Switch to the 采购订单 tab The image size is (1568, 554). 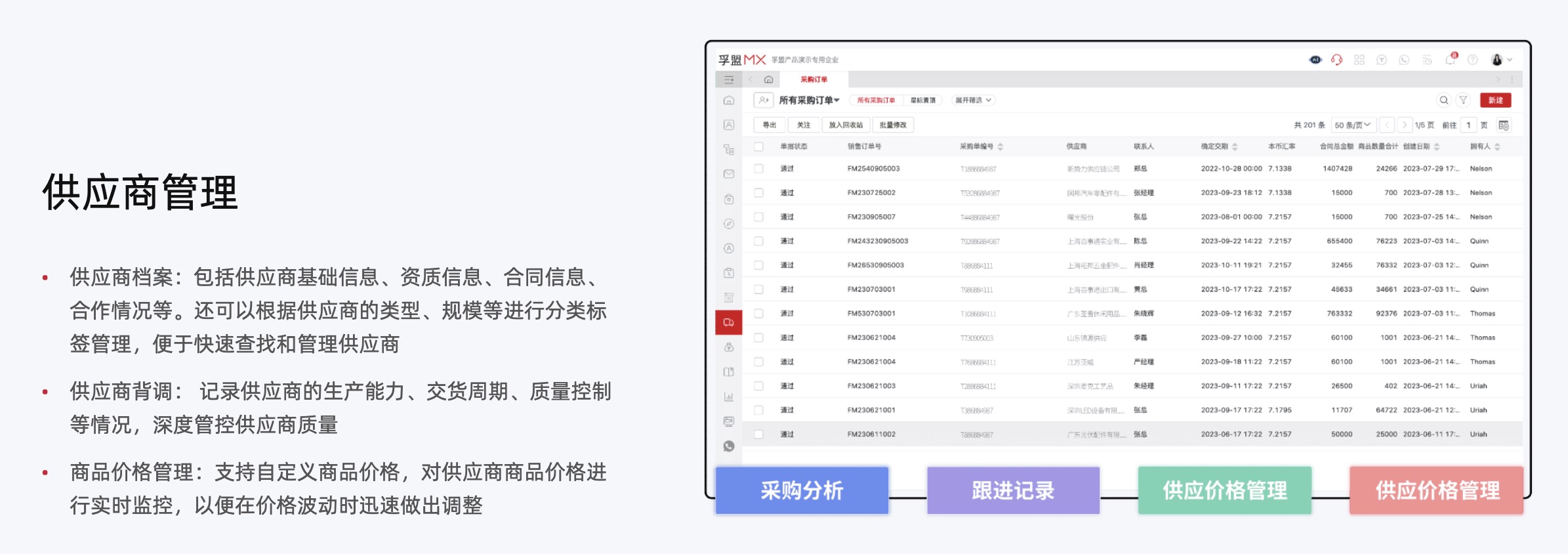[814, 79]
